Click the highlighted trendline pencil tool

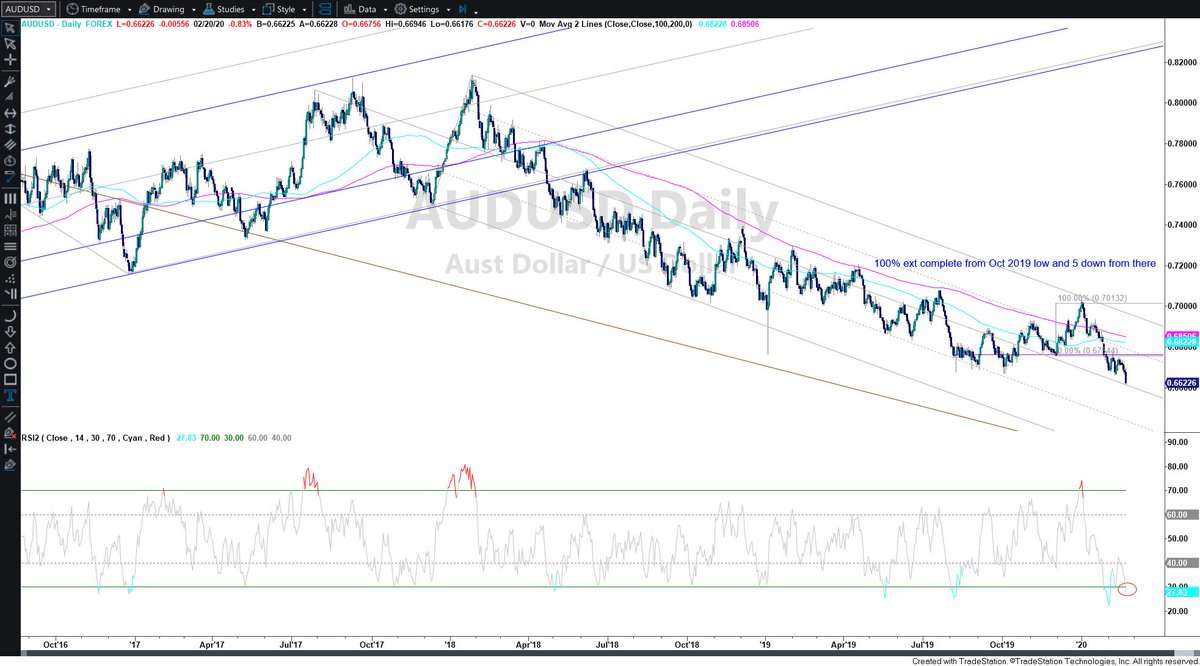tap(11, 176)
